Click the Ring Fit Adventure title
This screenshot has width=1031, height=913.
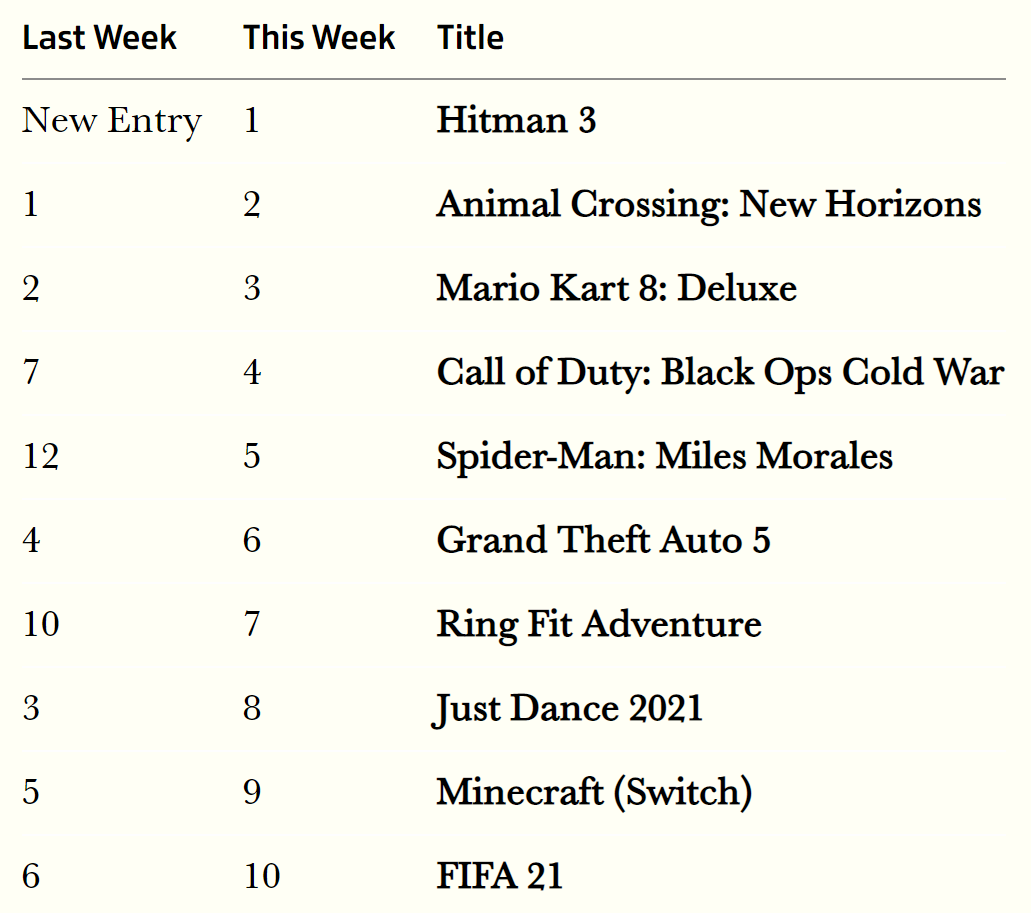(598, 625)
